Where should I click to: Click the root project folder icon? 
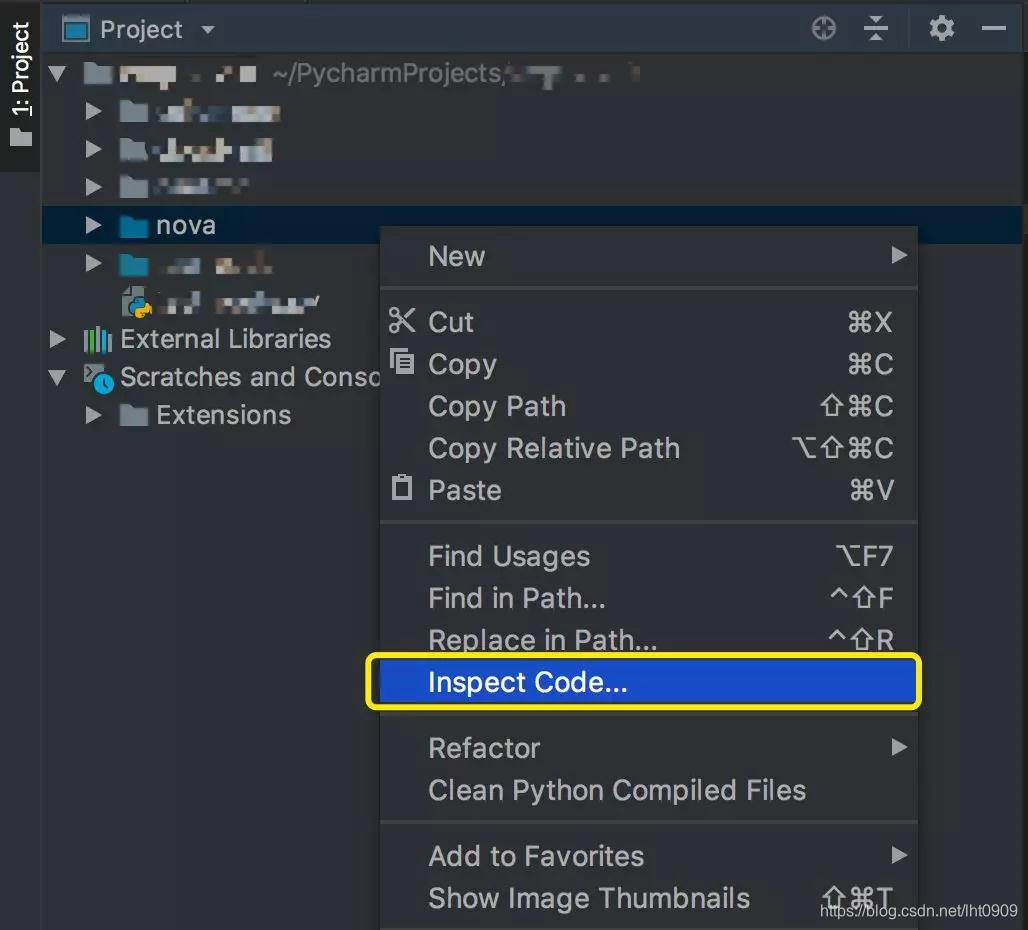98,73
